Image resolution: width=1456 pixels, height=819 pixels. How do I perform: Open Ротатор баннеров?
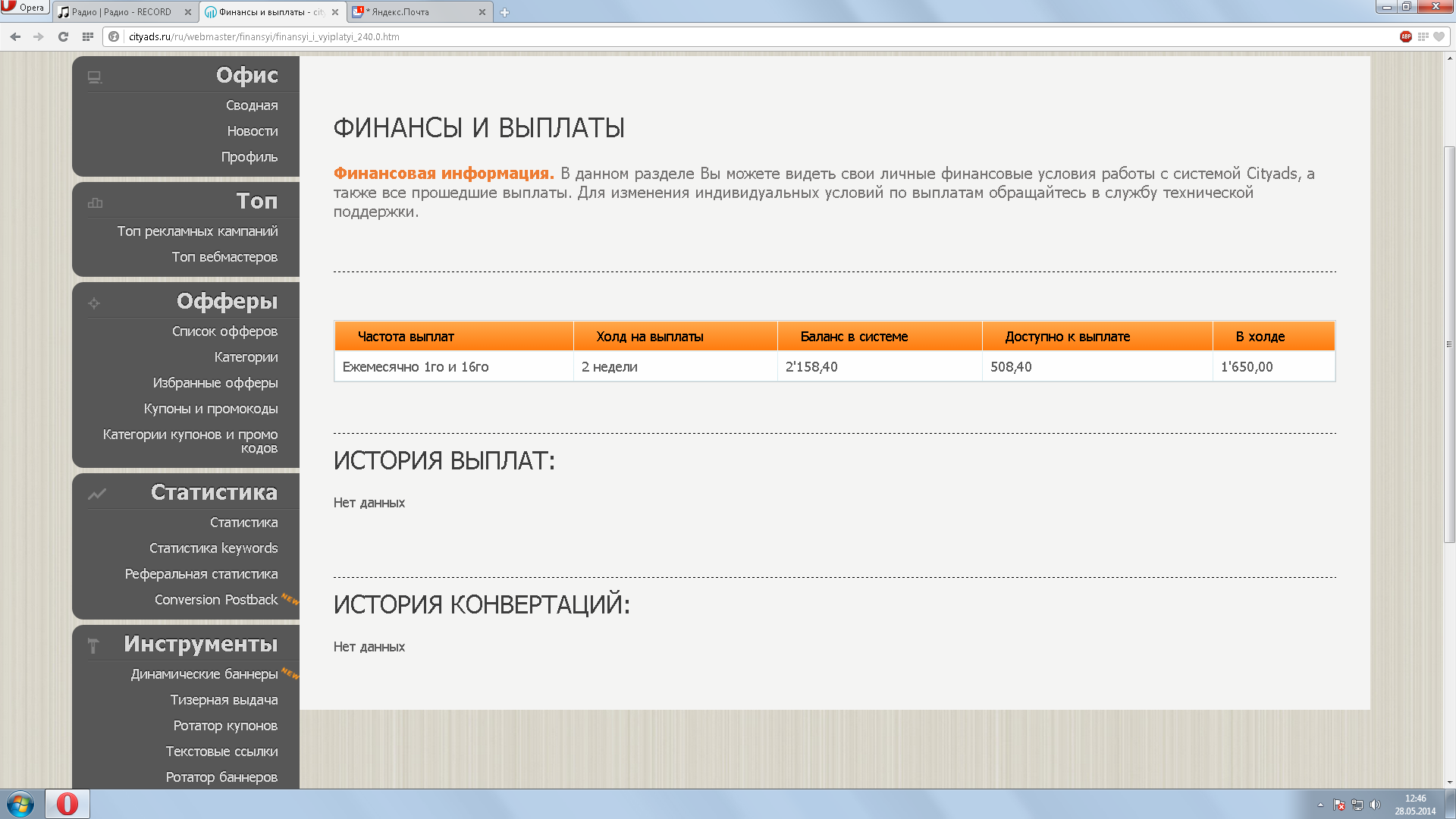tap(221, 777)
